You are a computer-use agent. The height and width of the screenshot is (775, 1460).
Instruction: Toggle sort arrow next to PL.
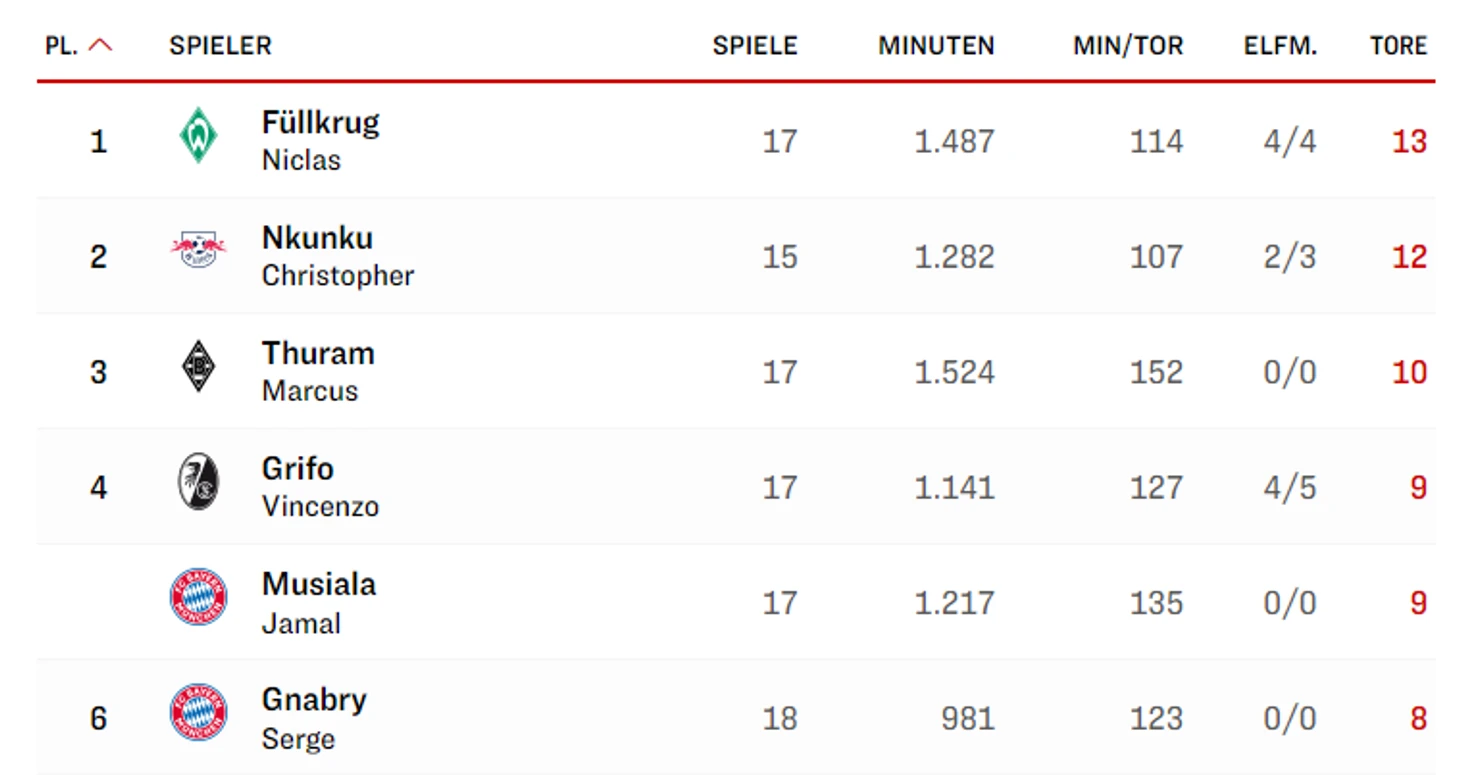tap(101, 45)
